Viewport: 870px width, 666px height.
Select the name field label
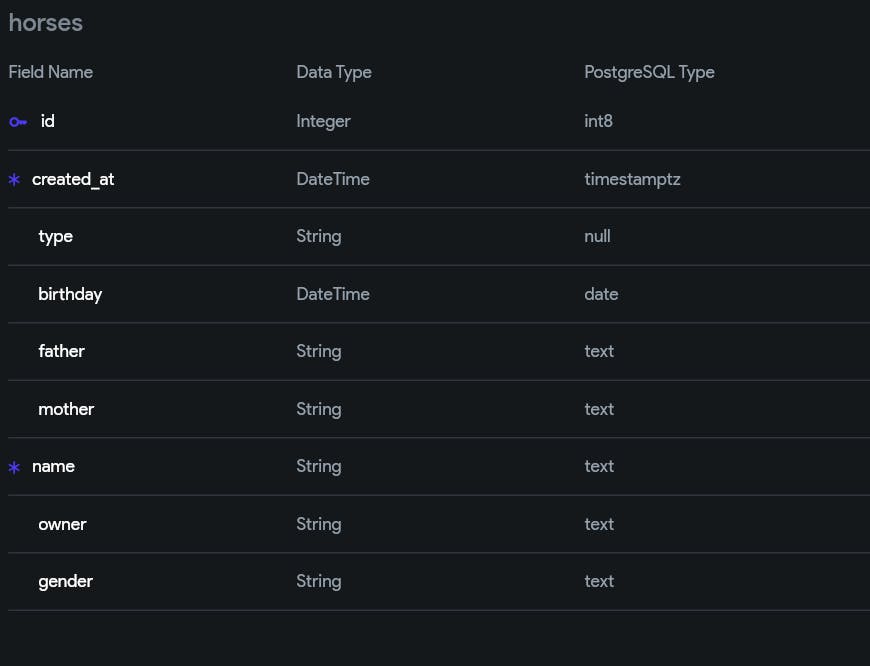coord(53,466)
